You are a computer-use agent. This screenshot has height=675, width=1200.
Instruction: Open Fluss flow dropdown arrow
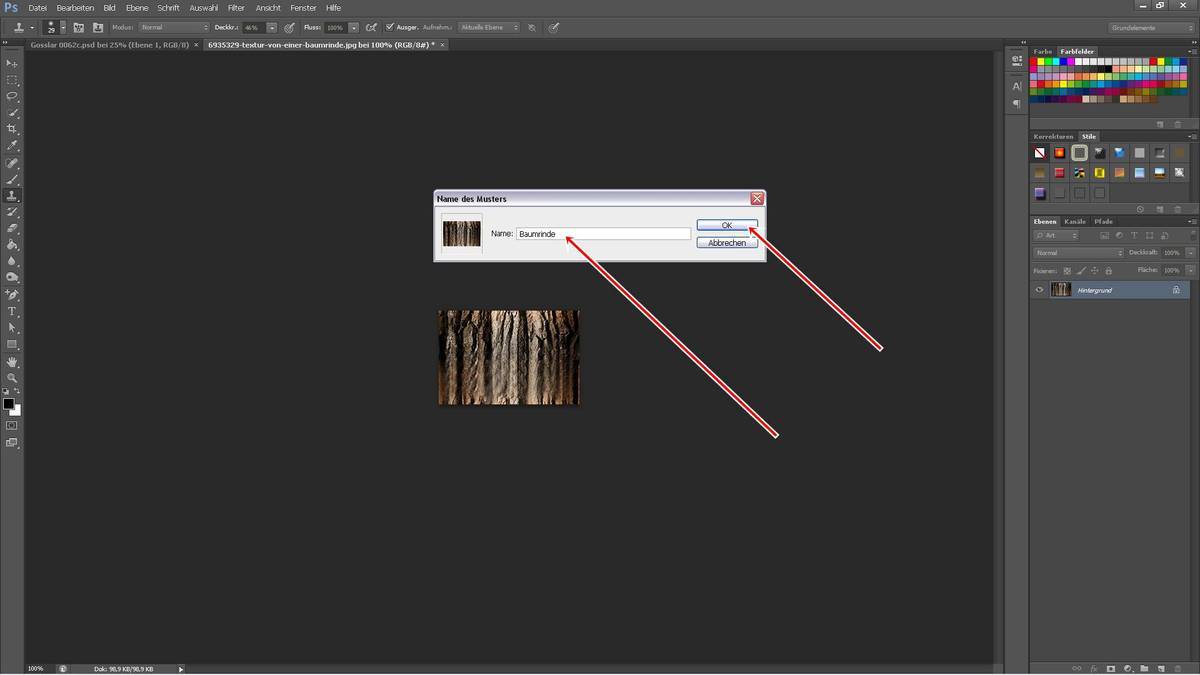click(353, 27)
